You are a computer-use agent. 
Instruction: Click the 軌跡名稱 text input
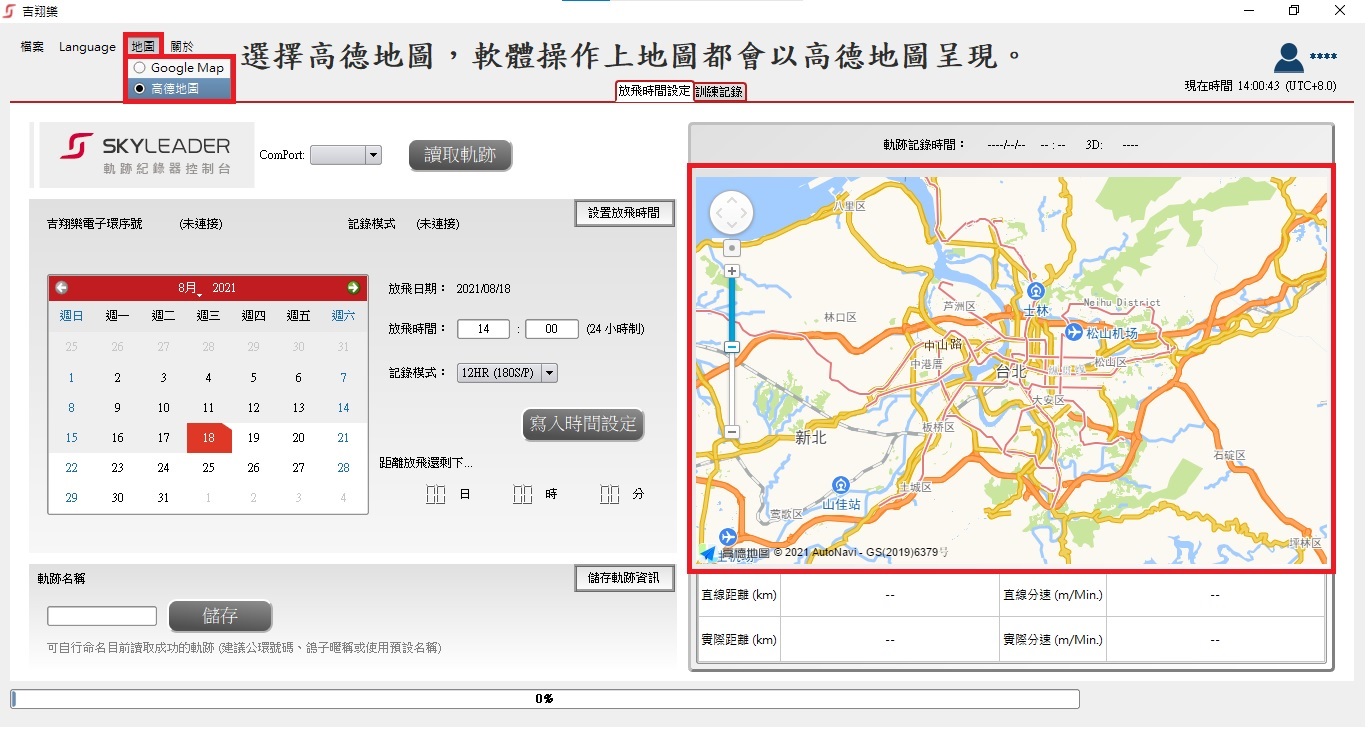pos(102,616)
